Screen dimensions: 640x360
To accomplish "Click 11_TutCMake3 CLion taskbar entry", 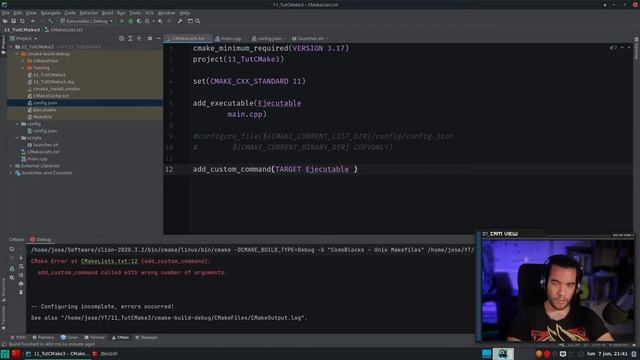I will [x=56, y=354].
